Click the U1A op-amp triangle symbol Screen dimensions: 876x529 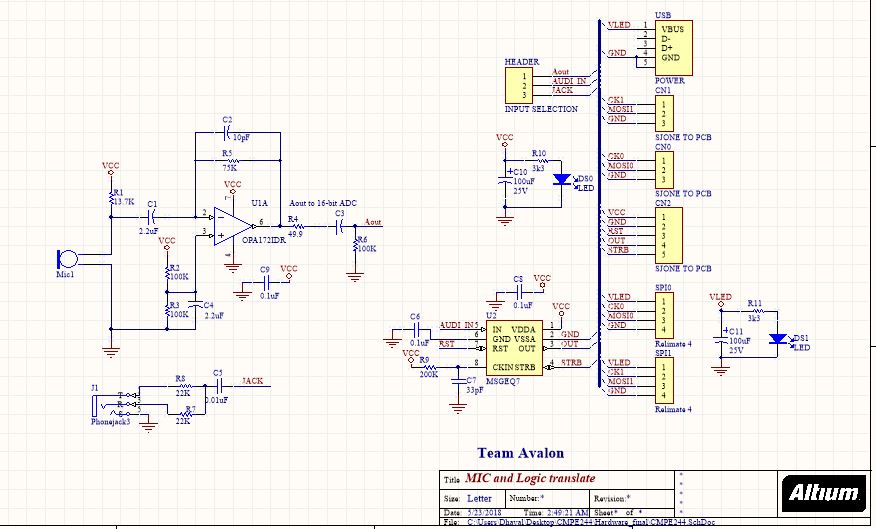pos(233,226)
